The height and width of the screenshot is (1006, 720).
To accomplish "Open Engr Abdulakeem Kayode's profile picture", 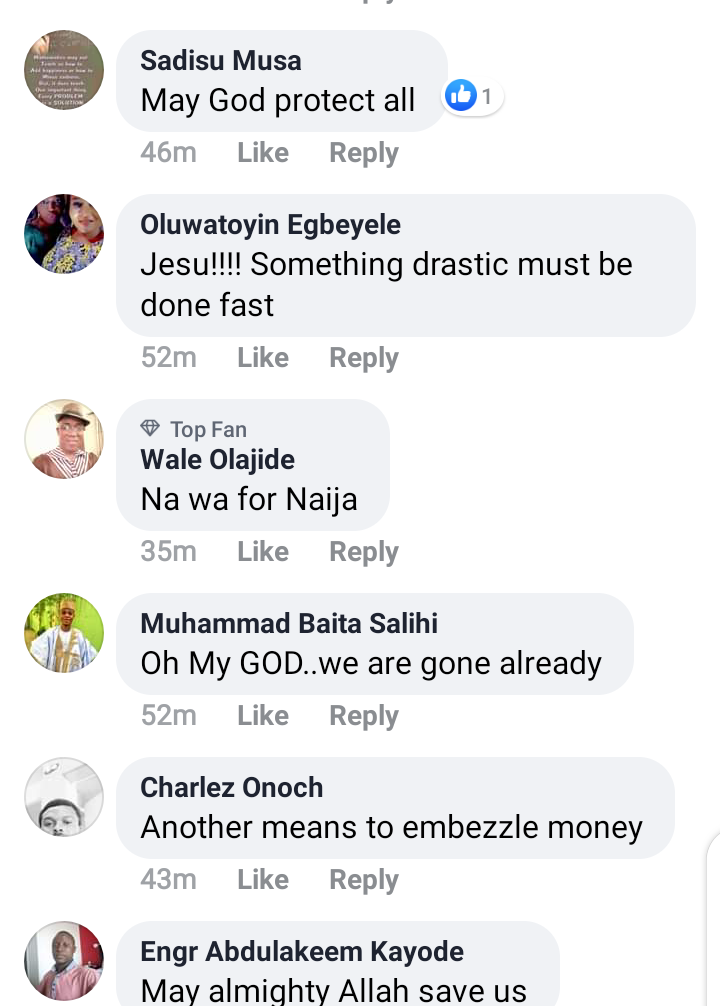I will 64,961.
